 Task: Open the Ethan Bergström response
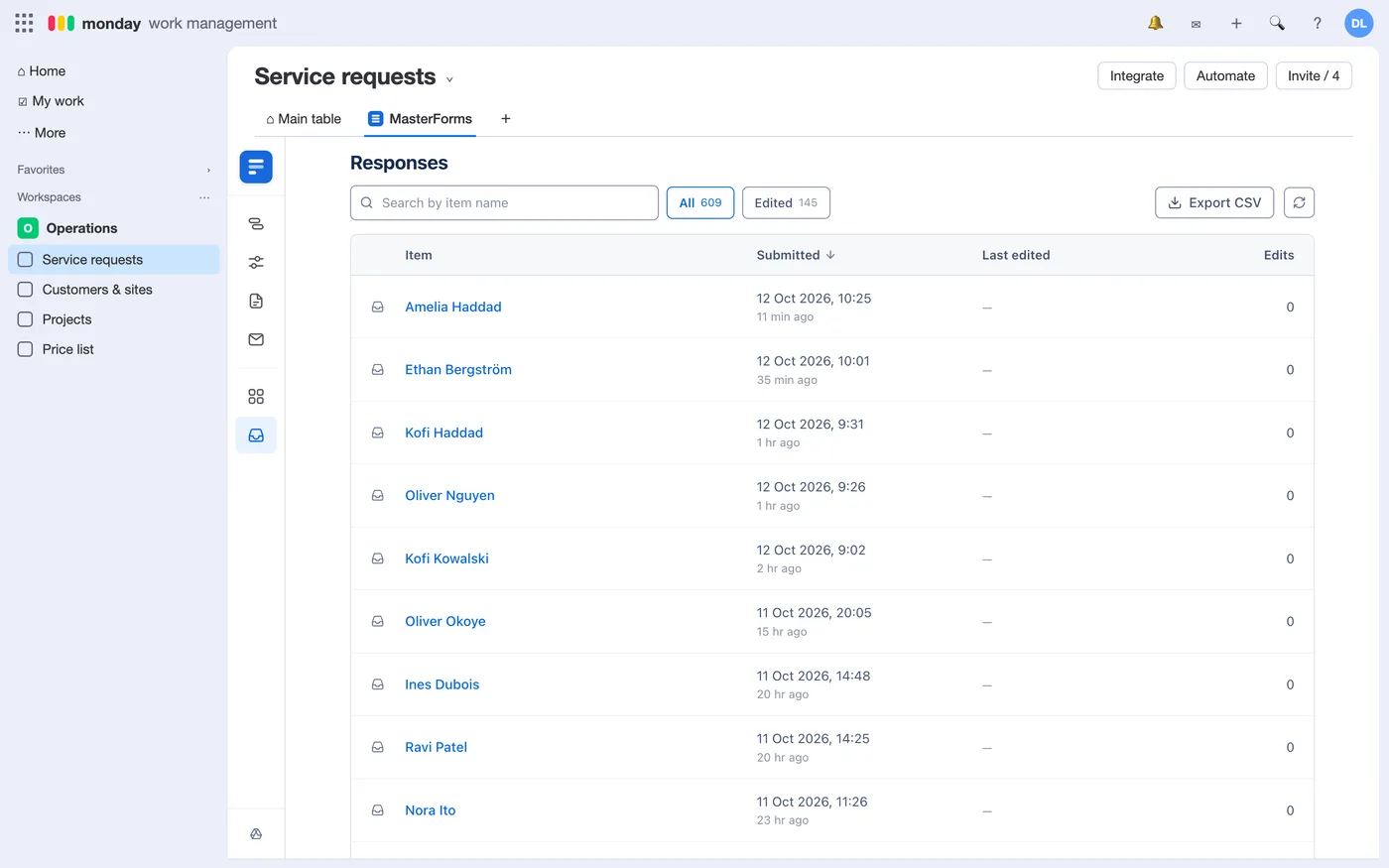pyautogui.click(x=458, y=370)
